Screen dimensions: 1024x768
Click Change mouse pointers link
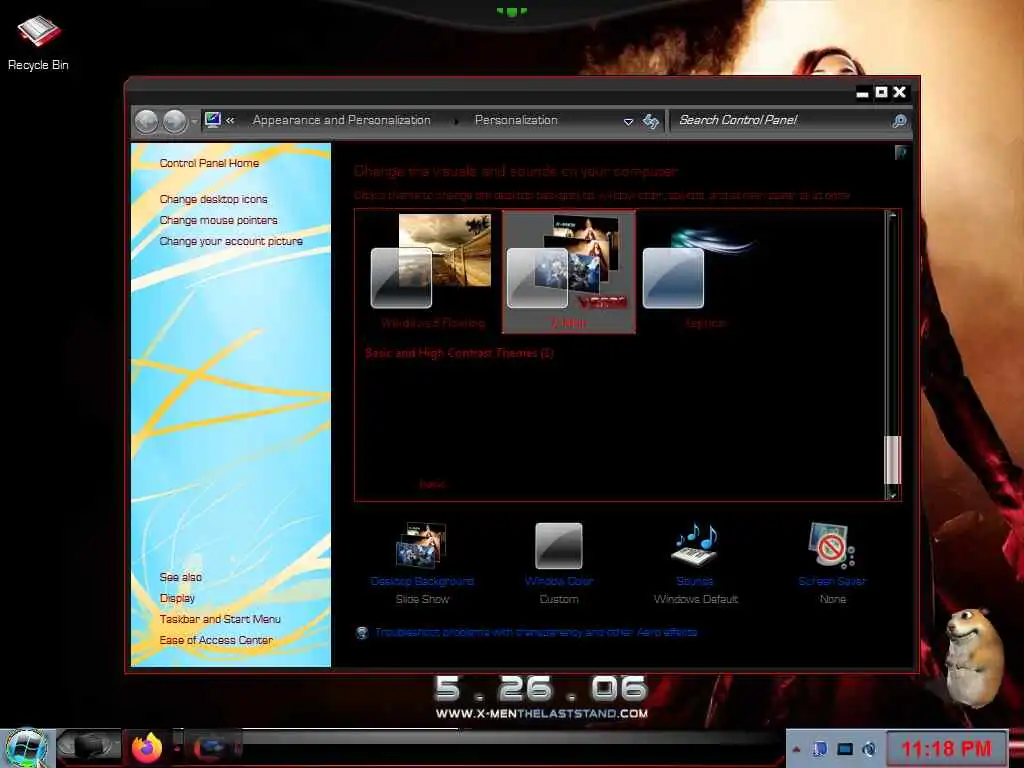click(x=218, y=220)
